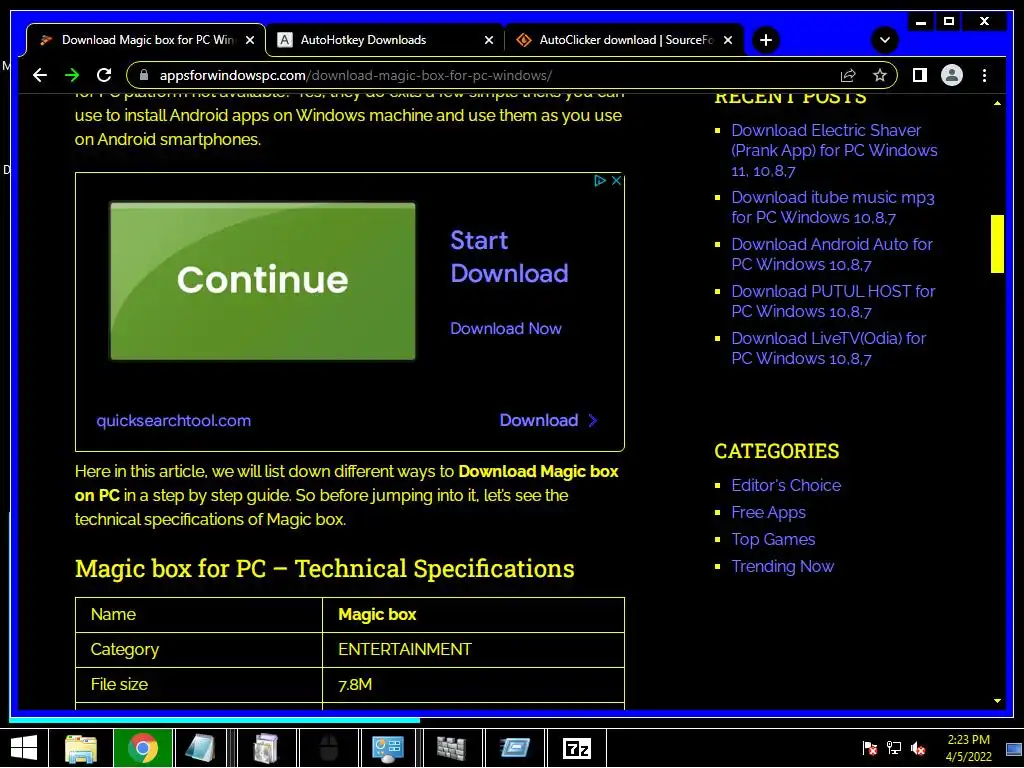The height and width of the screenshot is (768, 1024).
Task: Open Download LiveTV(Odia) for PC post
Action: [828, 348]
